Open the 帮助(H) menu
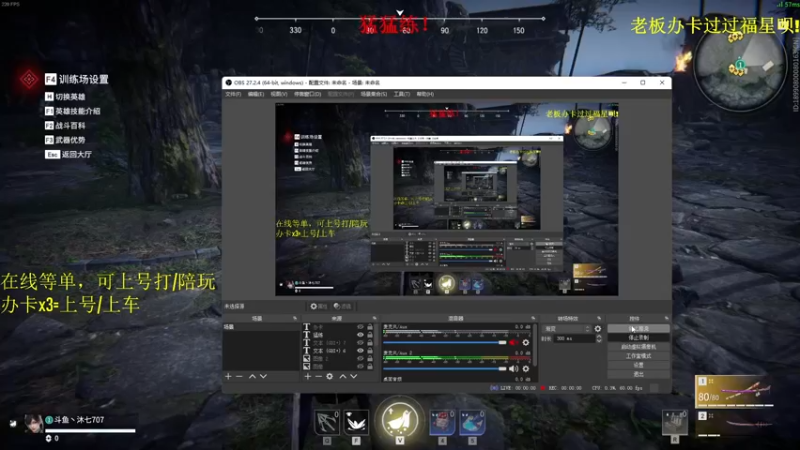 [425, 94]
